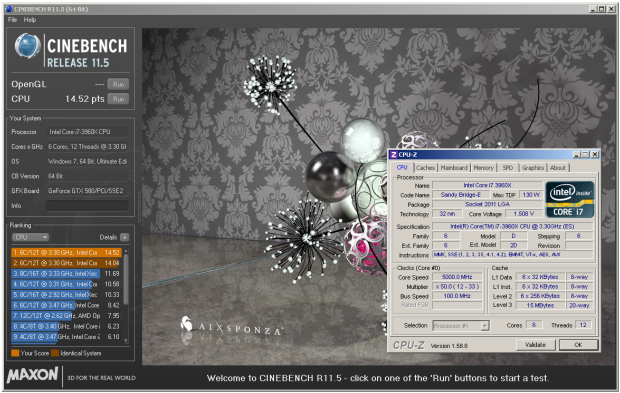Click the Your Score orange legend swatch

click(x=15, y=353)
